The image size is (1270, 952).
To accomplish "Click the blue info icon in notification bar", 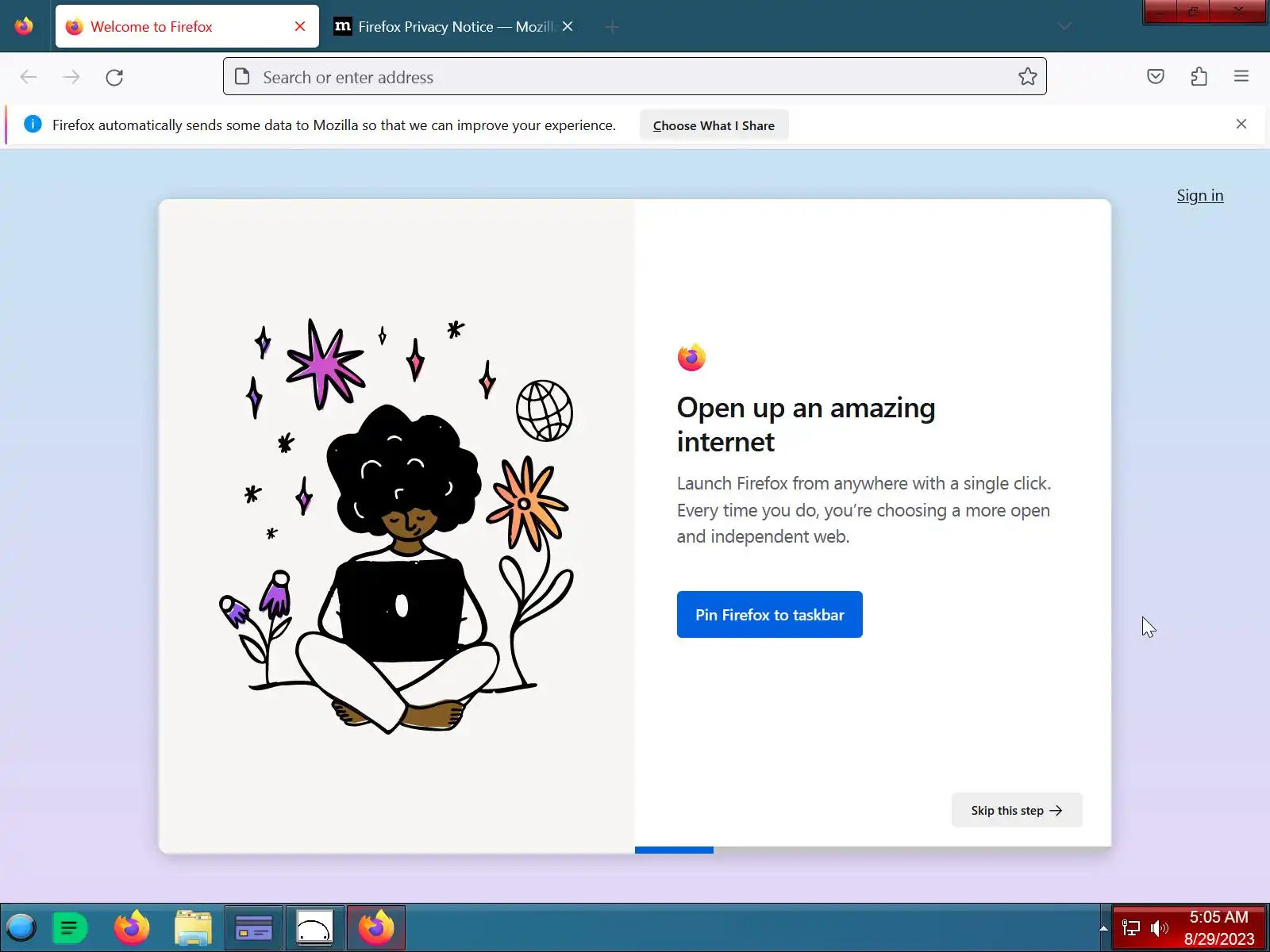I will coord(33,124).
